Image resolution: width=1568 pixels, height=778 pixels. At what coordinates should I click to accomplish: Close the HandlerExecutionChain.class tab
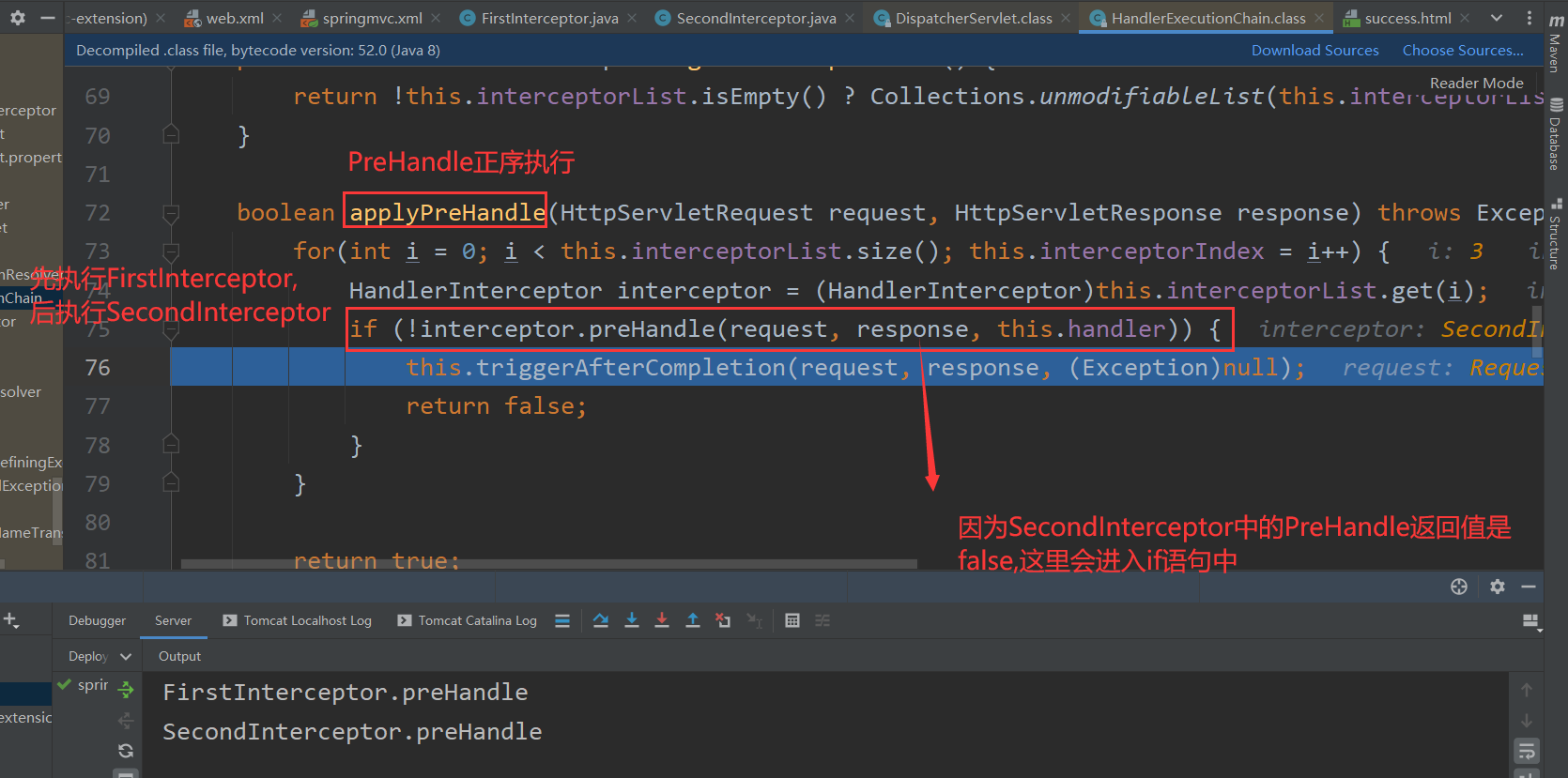point(1319,18)
